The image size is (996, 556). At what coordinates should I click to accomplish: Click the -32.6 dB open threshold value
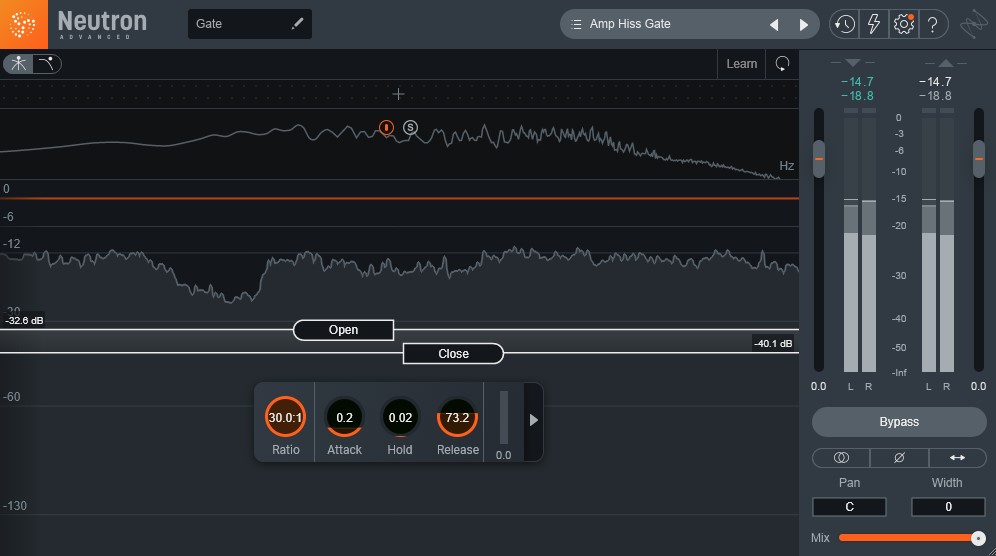point(25,320)
